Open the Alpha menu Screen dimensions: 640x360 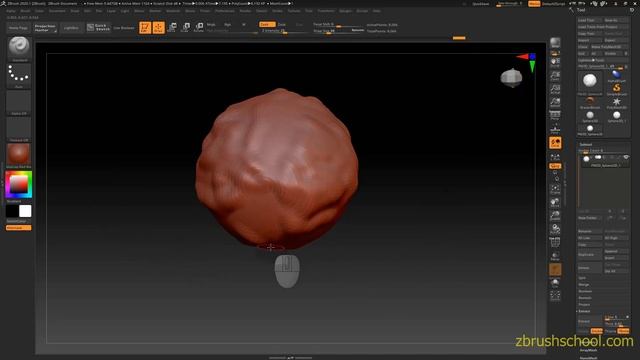click(11, 11)
